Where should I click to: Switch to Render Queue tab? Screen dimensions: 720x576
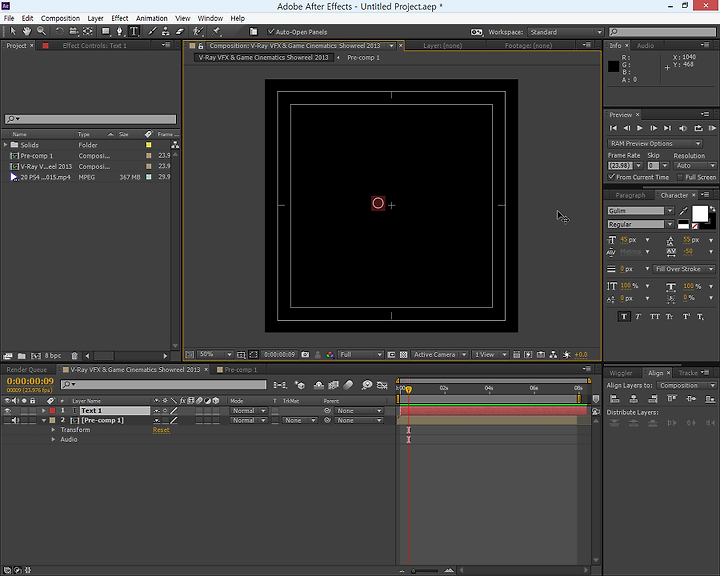click(27, 369)
